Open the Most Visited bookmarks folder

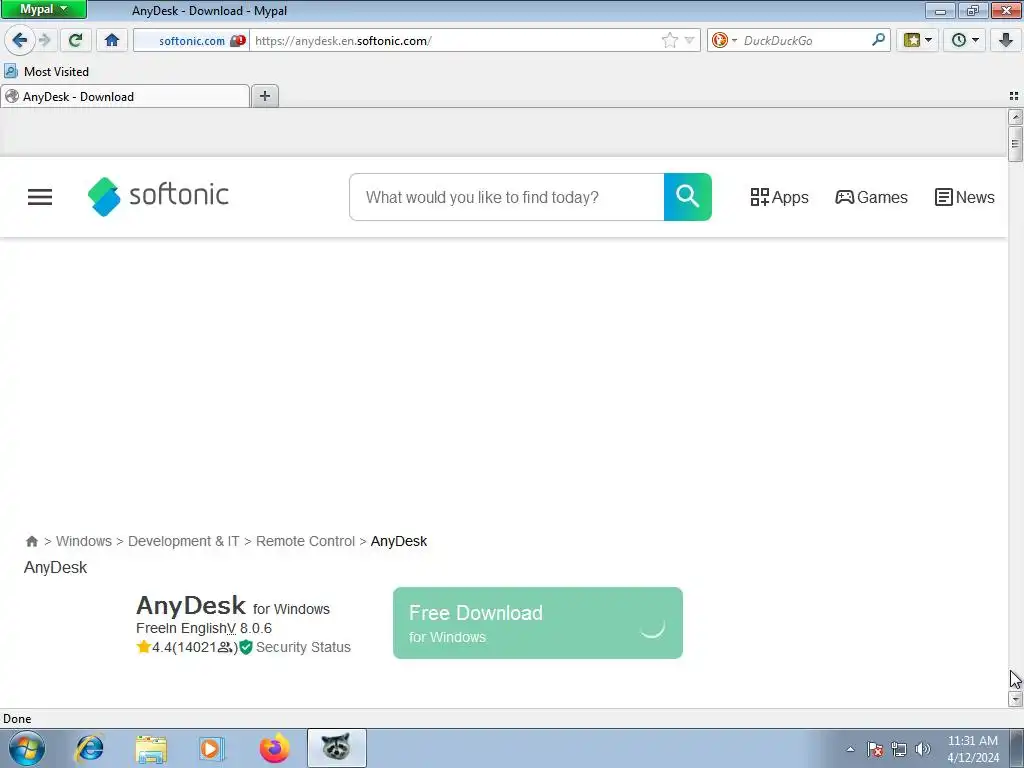pyautogui.click(x=46, y=71)
